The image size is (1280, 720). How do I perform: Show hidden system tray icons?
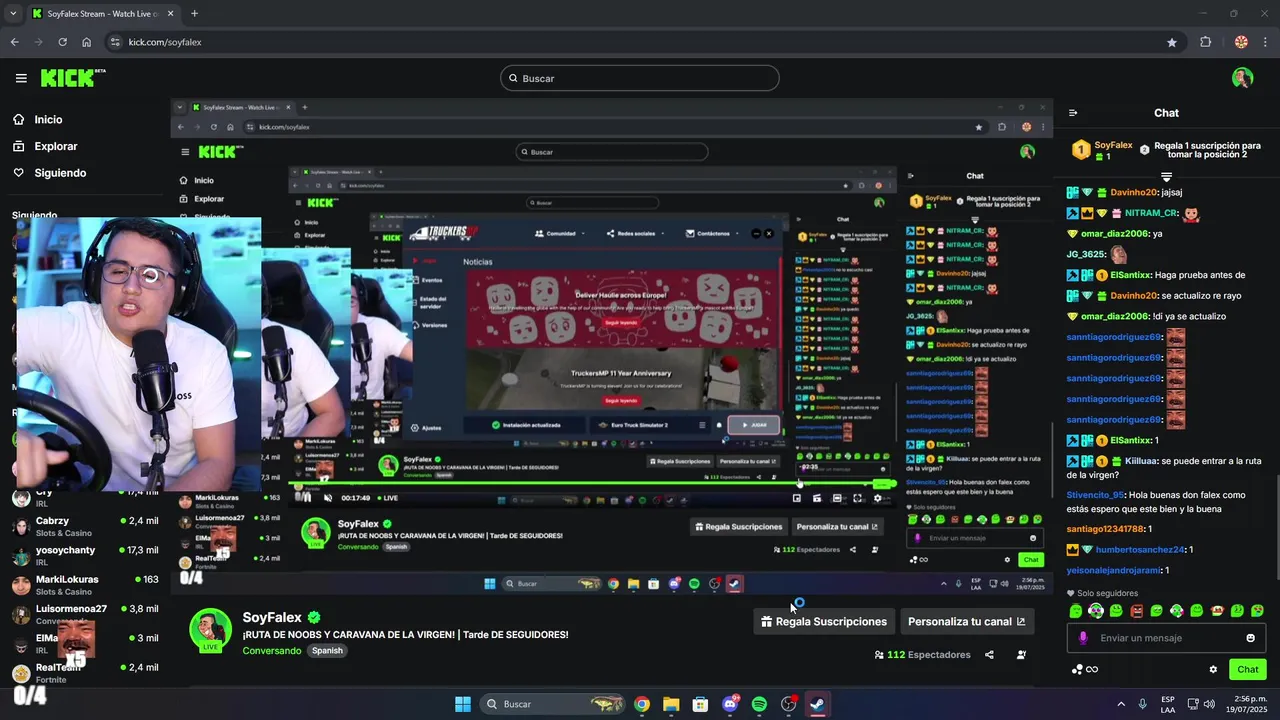tap(1120, 704)
